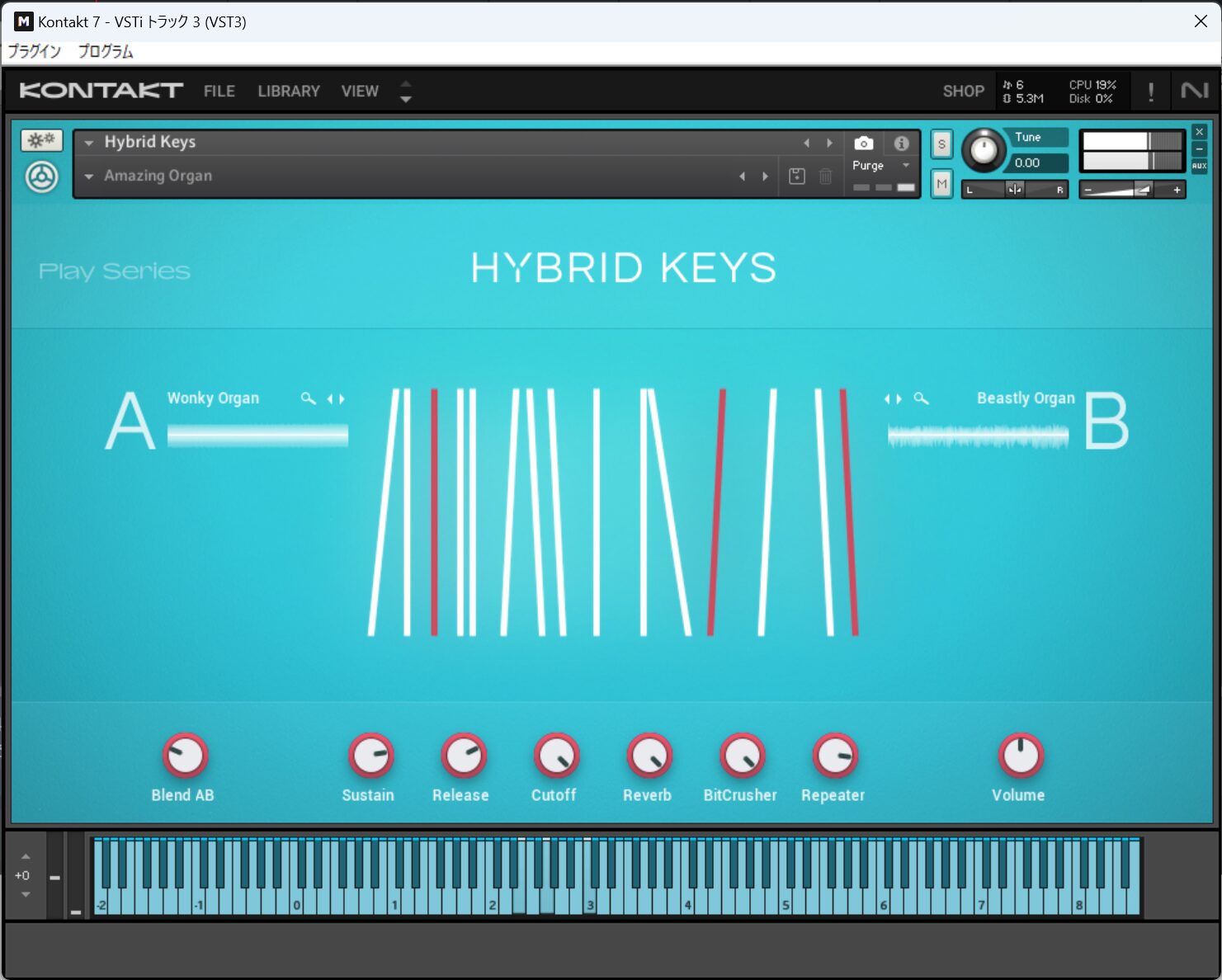Click the Amazing Organ snapshot name

pos(158,176)
